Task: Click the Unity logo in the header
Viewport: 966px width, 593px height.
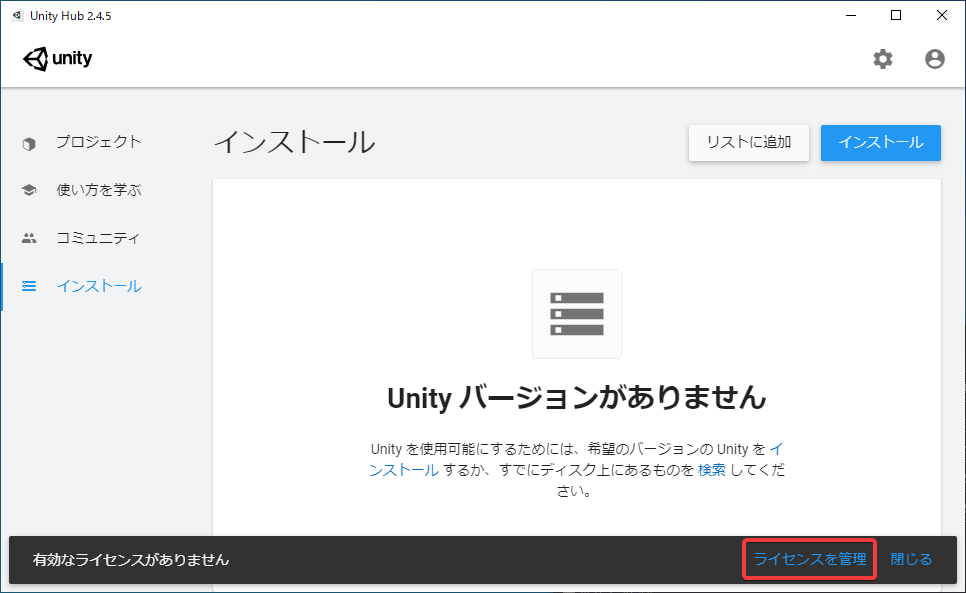Action: pos(57,58)
